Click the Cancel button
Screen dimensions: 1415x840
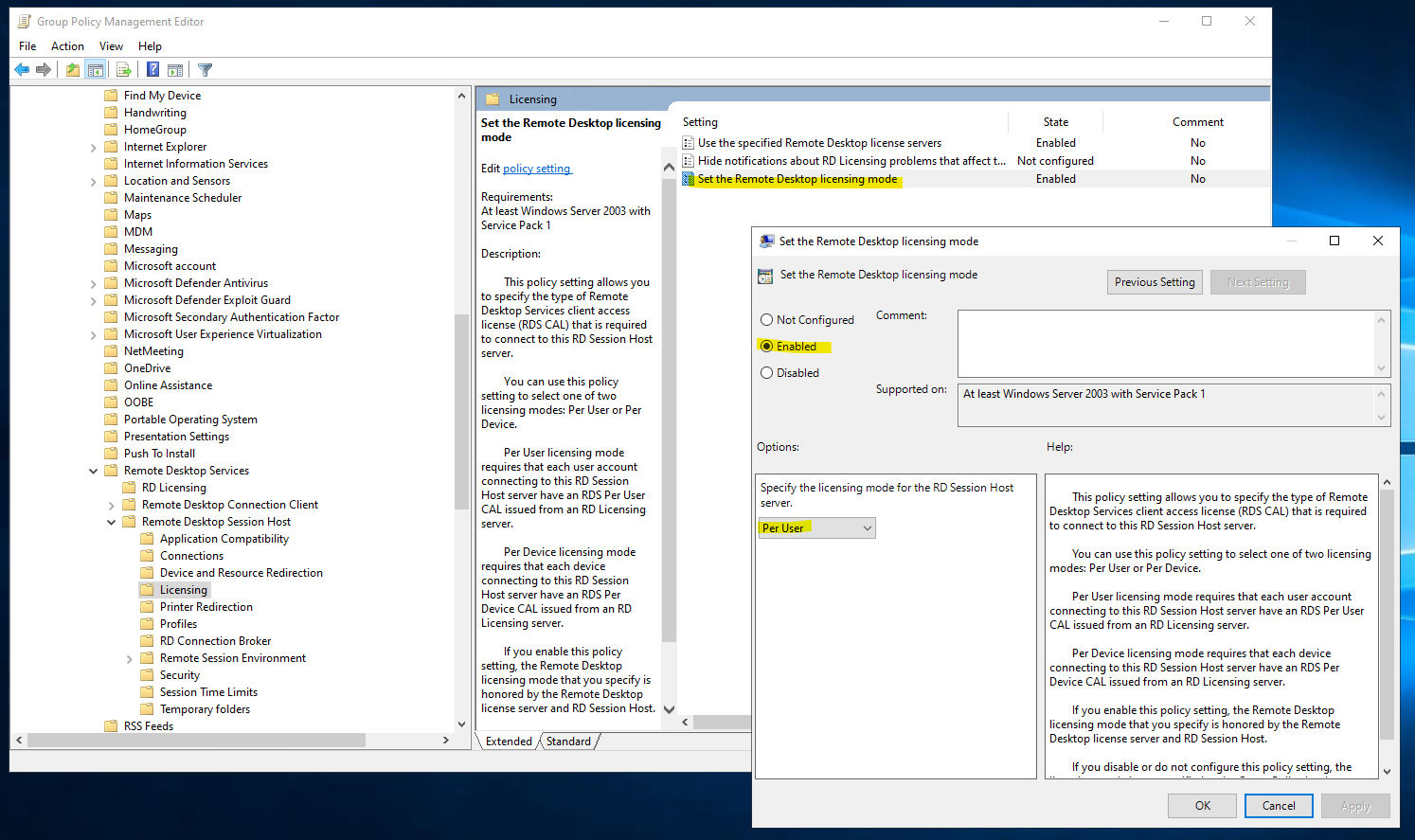pos(1279,806)
